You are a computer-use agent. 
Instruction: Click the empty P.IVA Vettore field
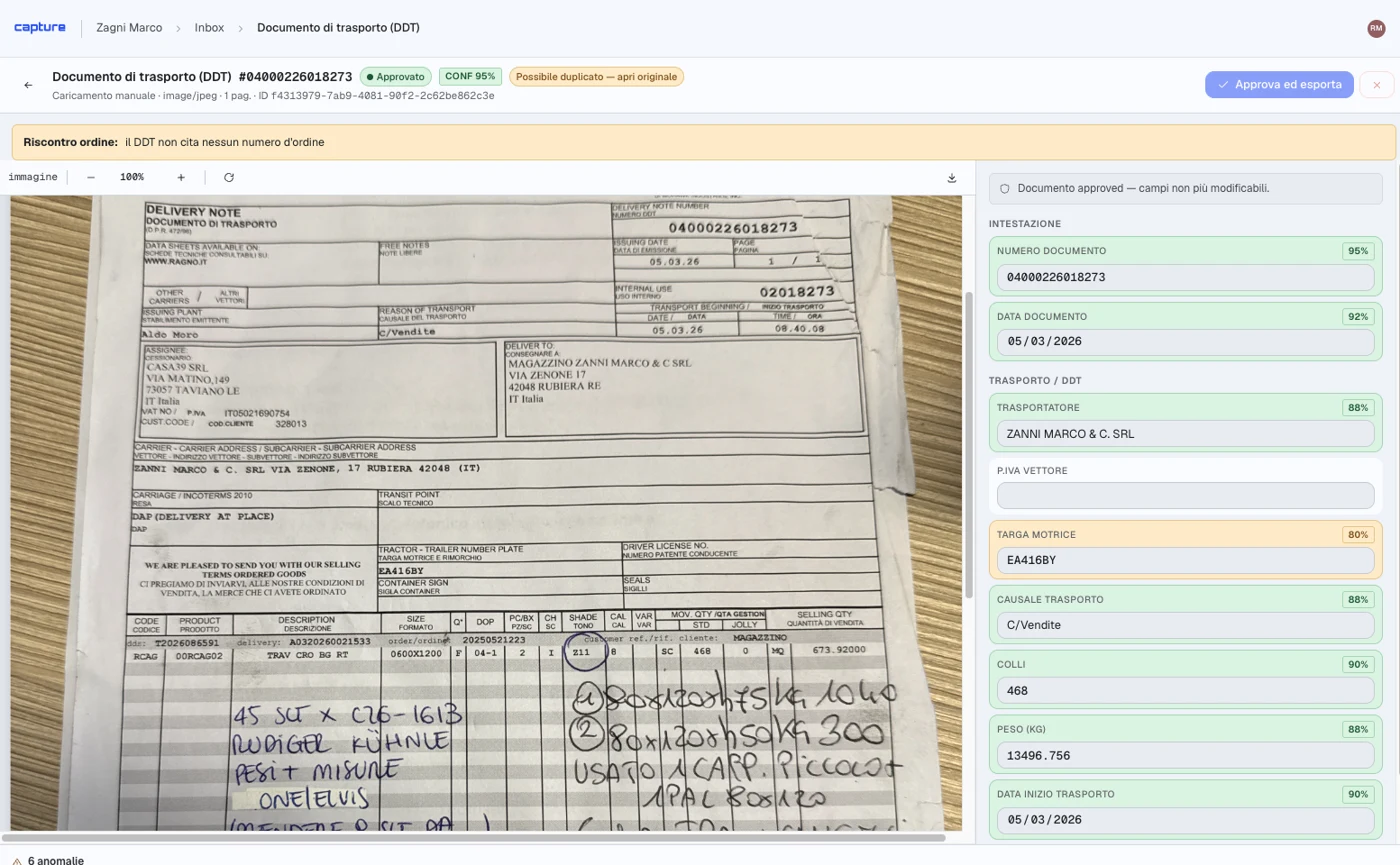[x=1185, y=496]
